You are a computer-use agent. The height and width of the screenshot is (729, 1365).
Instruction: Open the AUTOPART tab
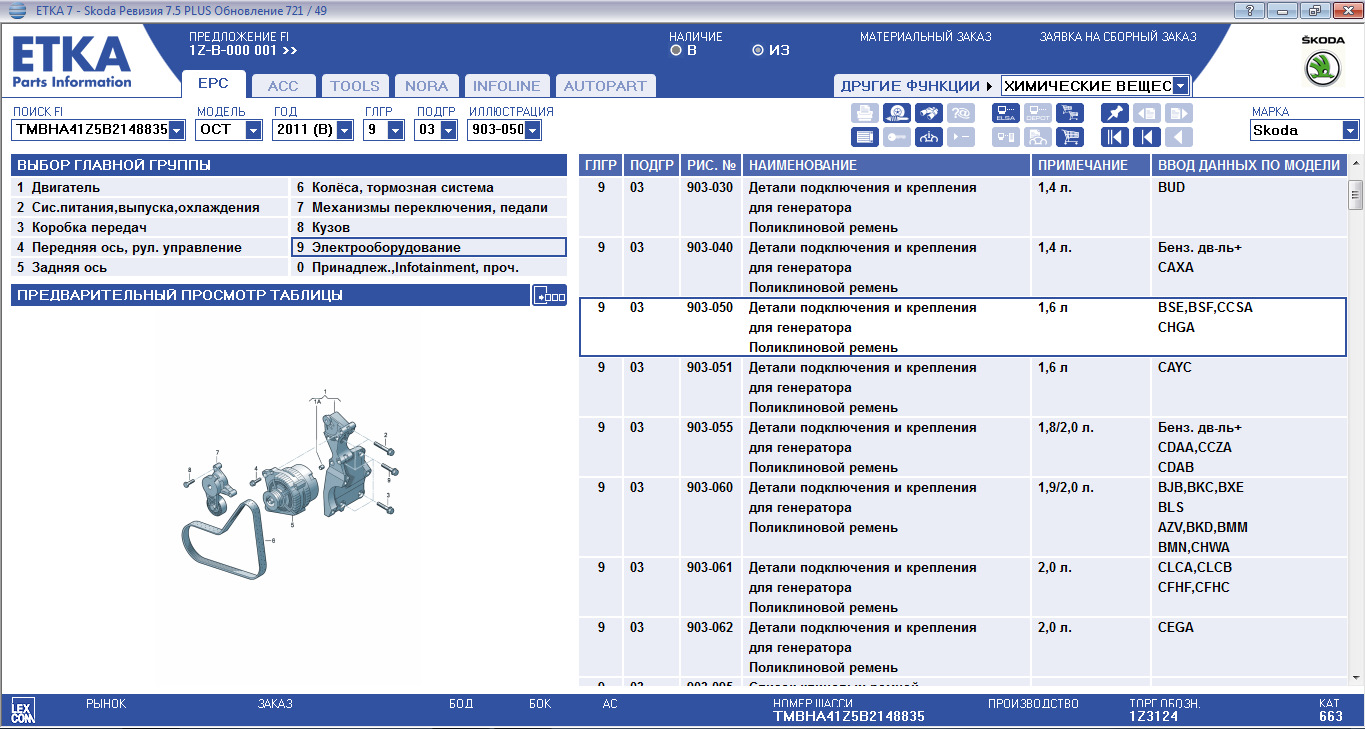coord(604,86)
